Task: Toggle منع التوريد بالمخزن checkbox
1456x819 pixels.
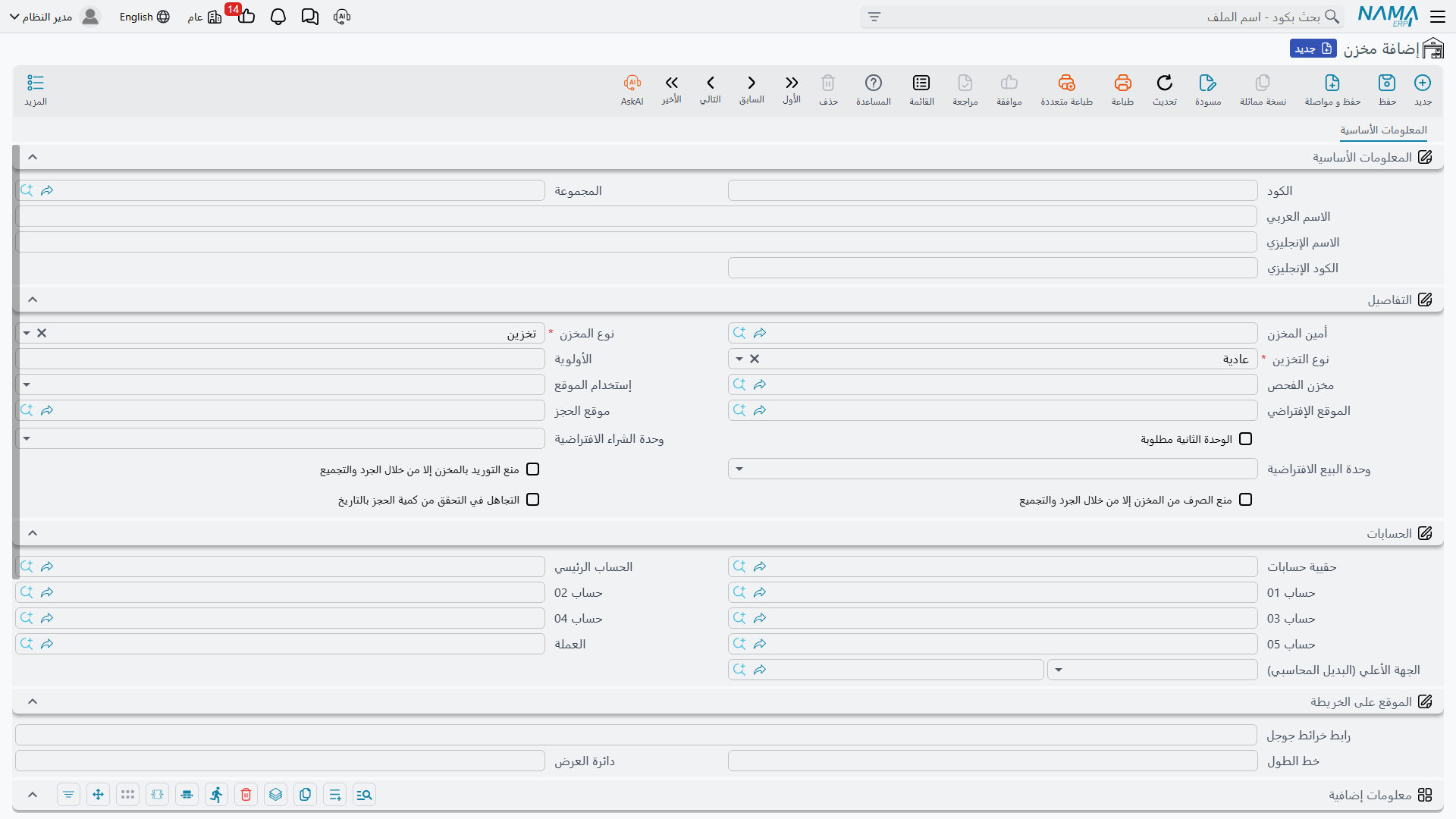Action: point(532,469)
